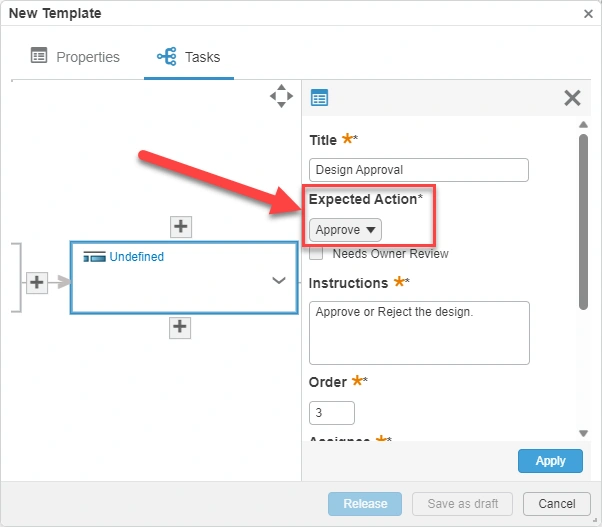Click the Apply button
The width and height of the screenshot is (602, 527).
(x=550, y=461)
